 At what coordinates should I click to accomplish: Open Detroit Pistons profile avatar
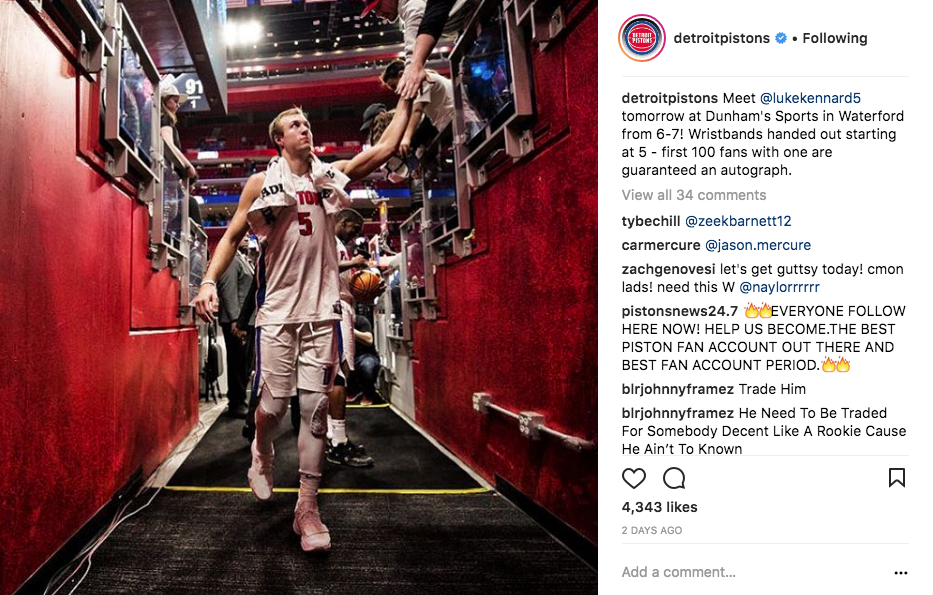(642, 38)
